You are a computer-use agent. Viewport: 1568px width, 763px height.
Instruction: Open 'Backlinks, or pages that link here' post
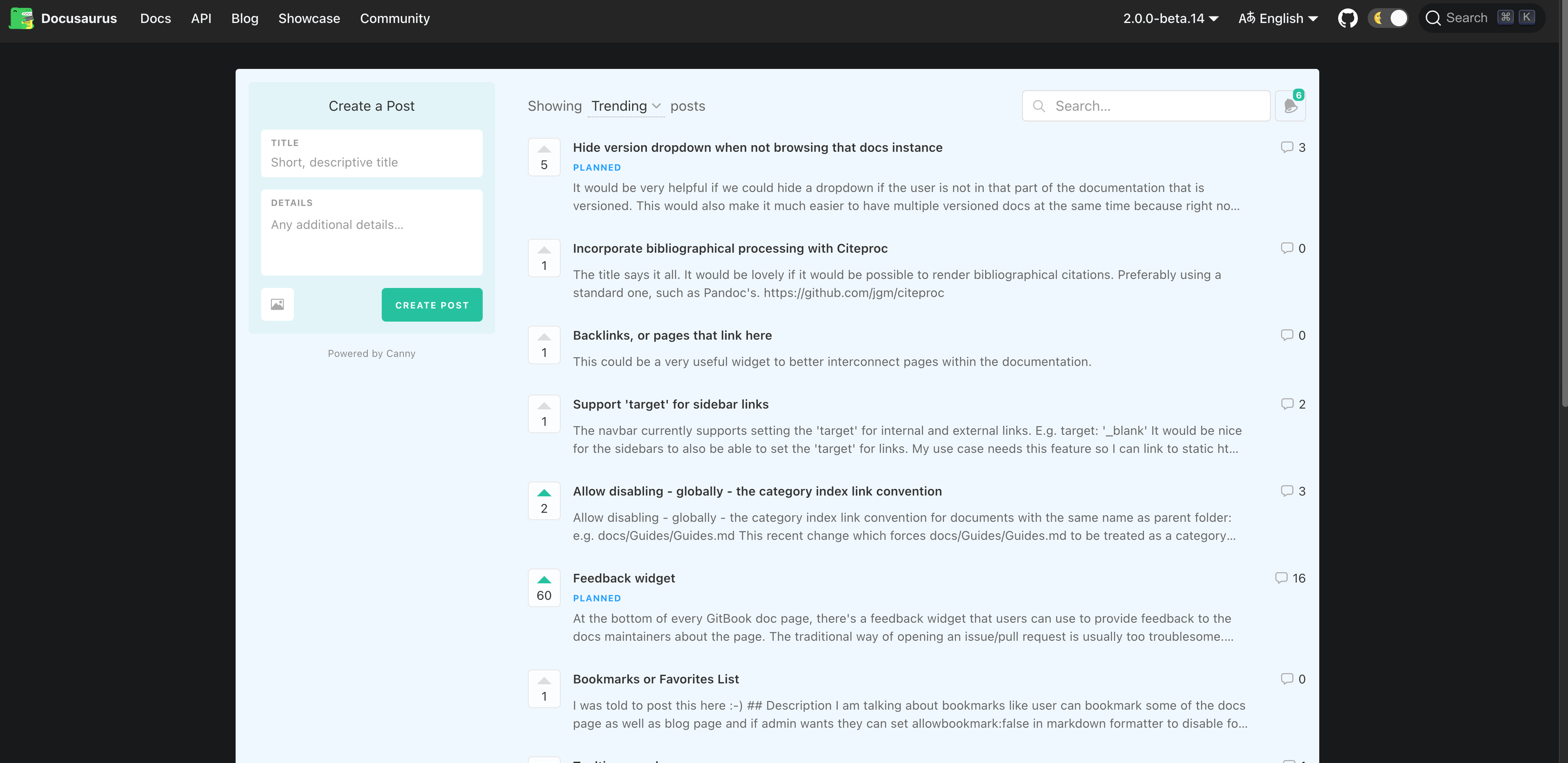coord(673,335)
